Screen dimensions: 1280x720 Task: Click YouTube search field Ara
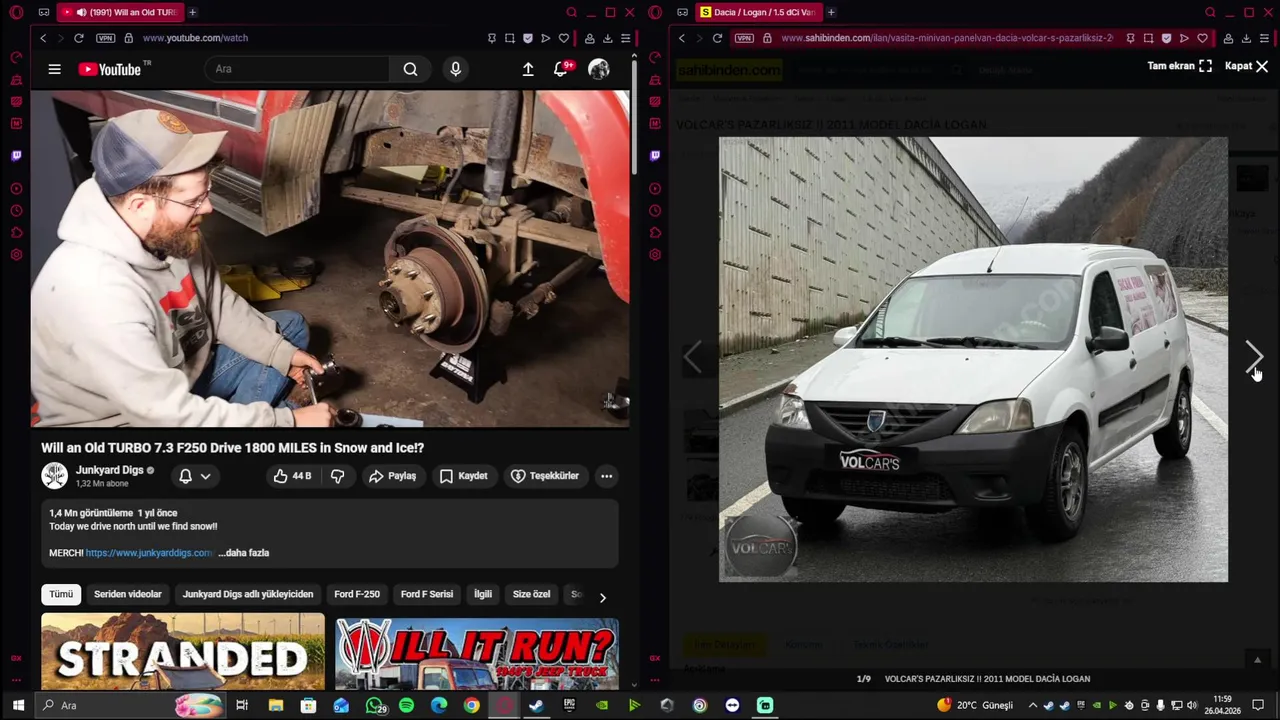coord(297,69)
